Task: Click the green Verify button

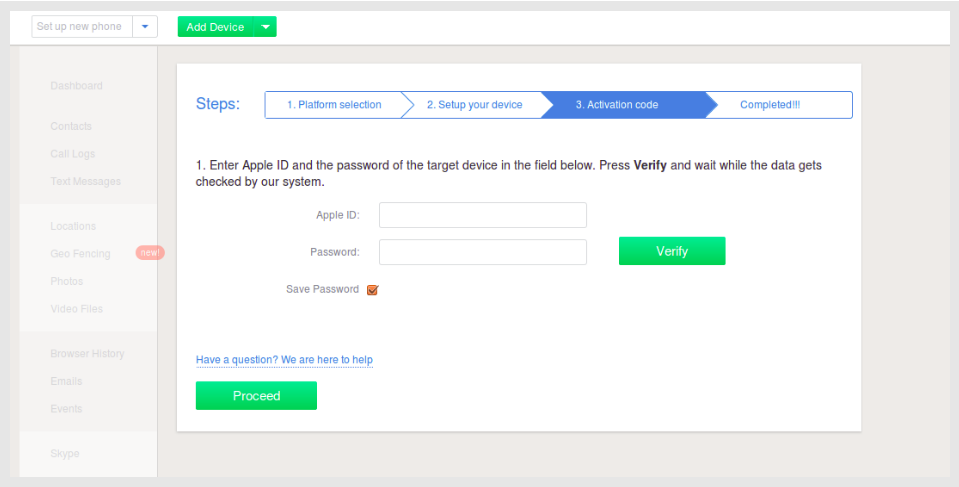Action: pyautogui.click(x=672, y=251)
